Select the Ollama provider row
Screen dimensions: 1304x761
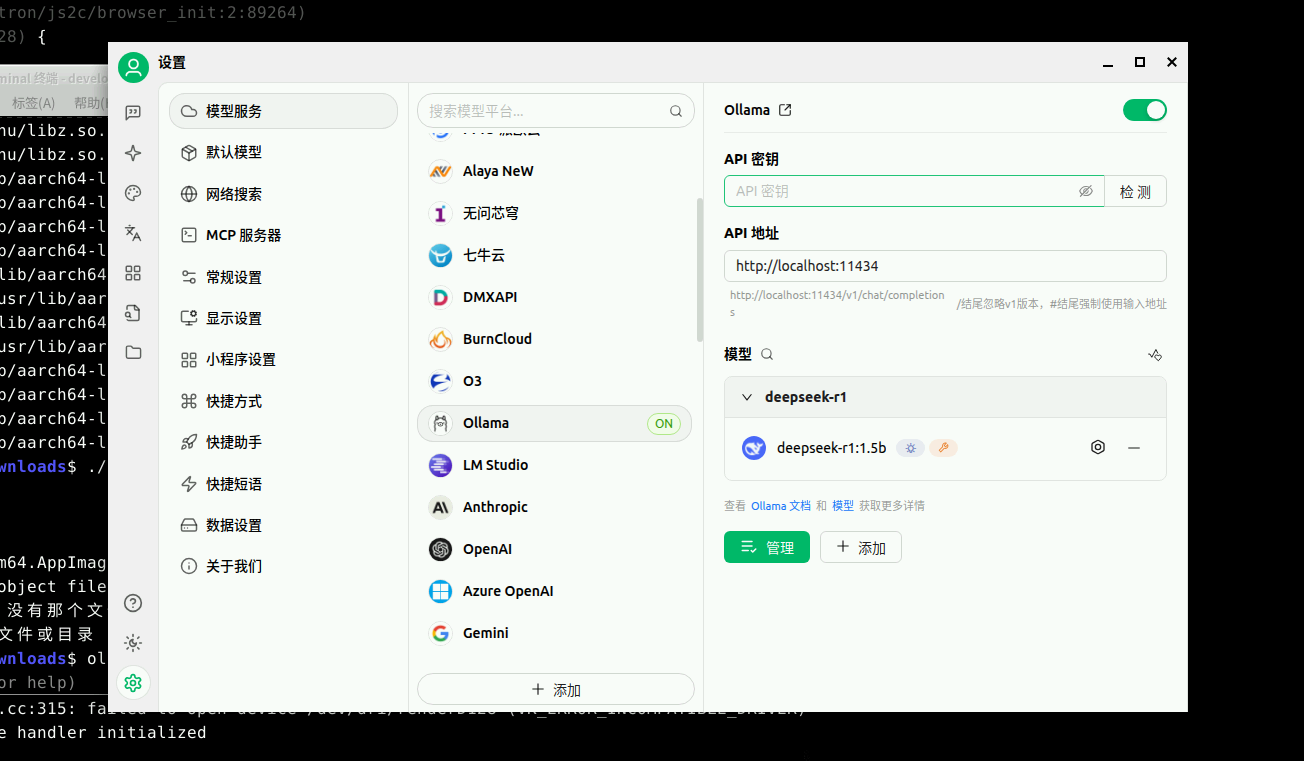(x=554, y=423)
